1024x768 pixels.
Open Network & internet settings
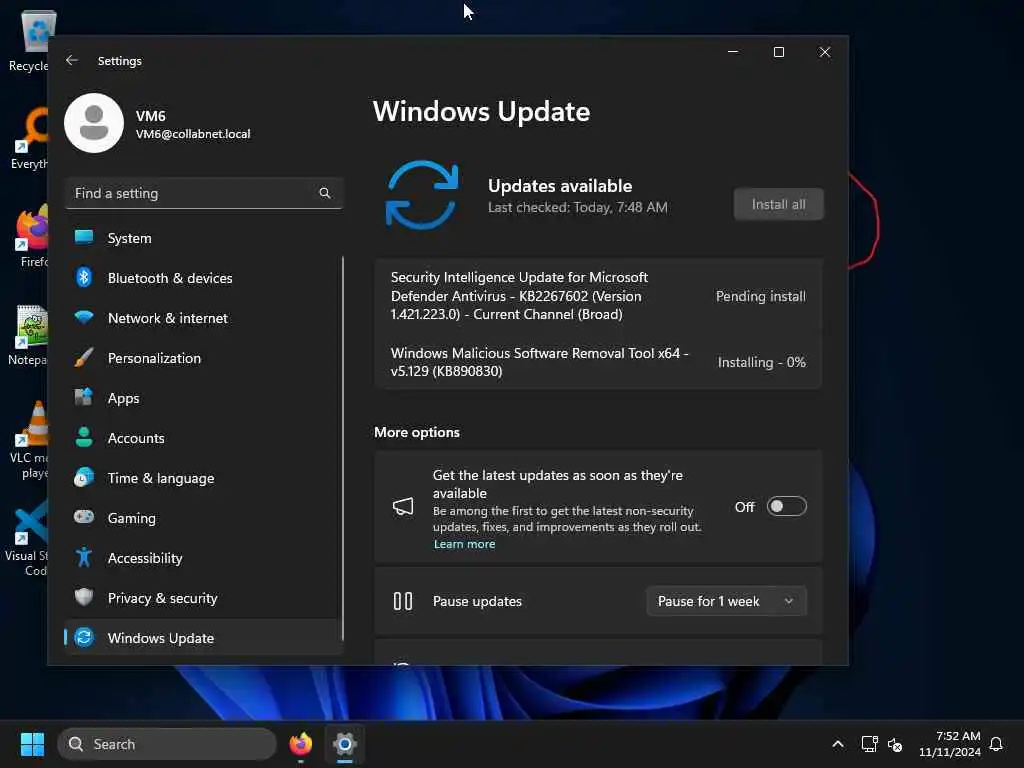click(204, 318)
